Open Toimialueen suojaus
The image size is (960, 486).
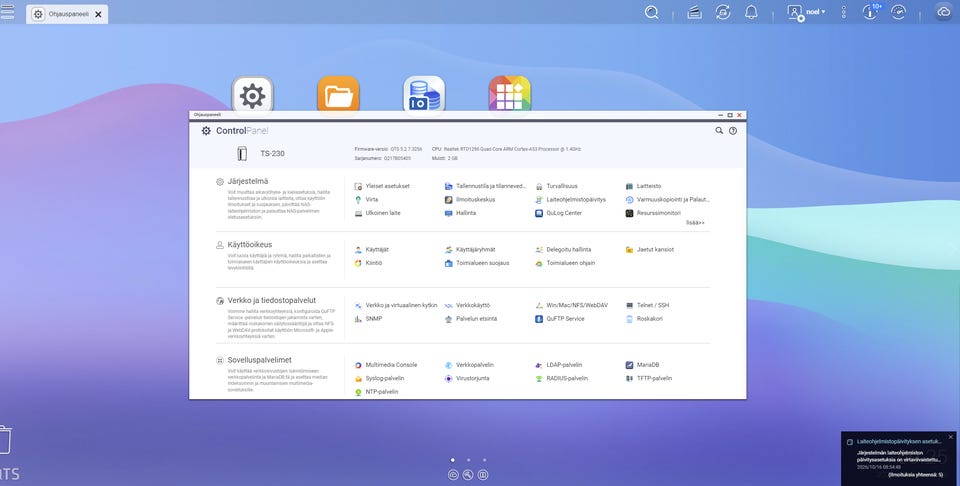pos(477,263)
